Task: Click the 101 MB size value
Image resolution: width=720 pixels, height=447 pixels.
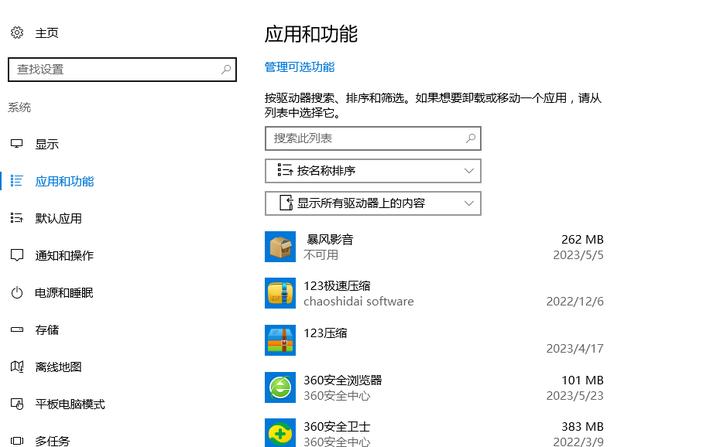Action: [582, 380]
